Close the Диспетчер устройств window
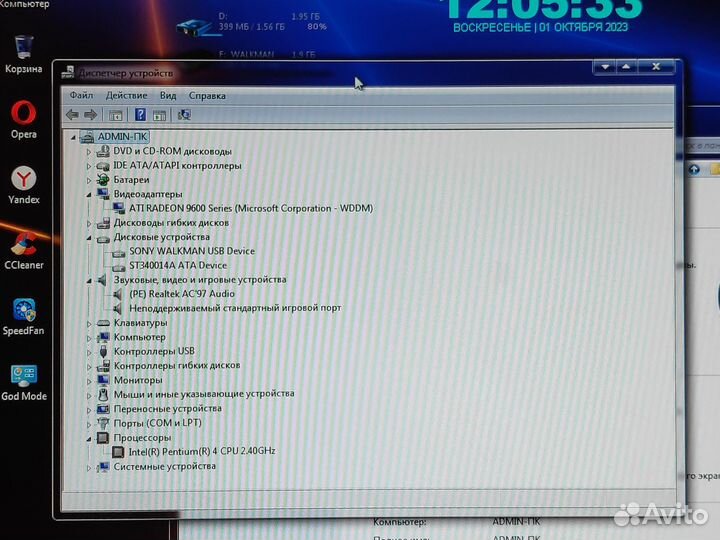The width and height of the screenshot is (720, 540). [x=656, y=67]
